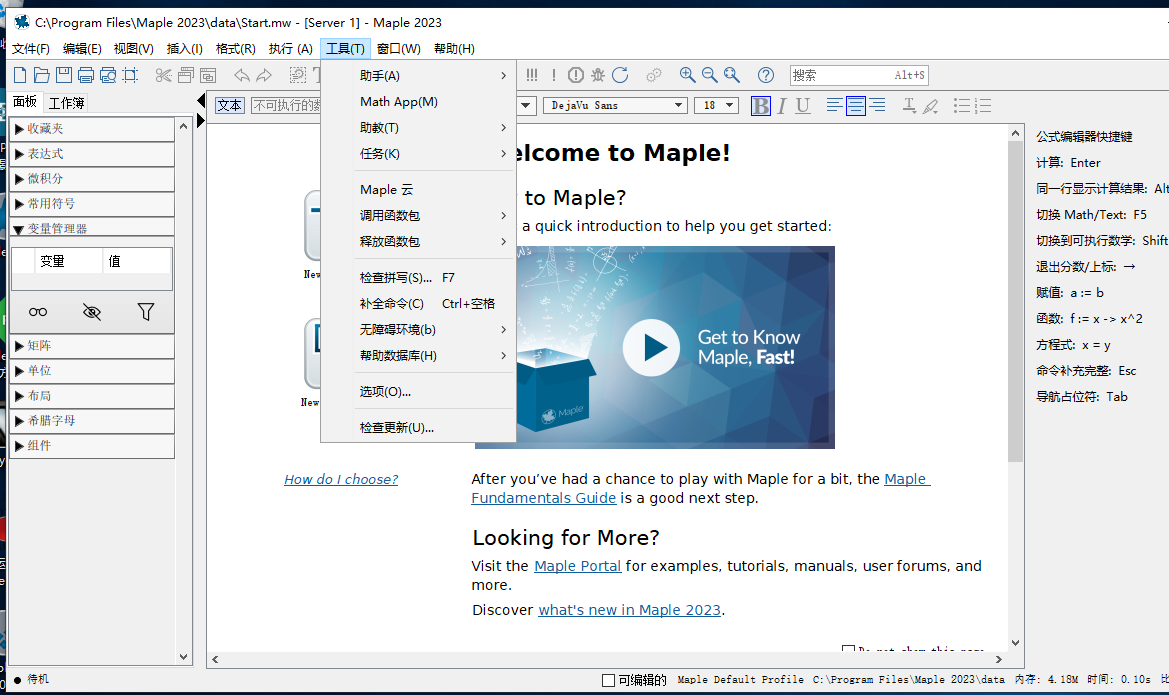
Task: Open the DejaVu Sans font dropdown
Action: [615, 105]
